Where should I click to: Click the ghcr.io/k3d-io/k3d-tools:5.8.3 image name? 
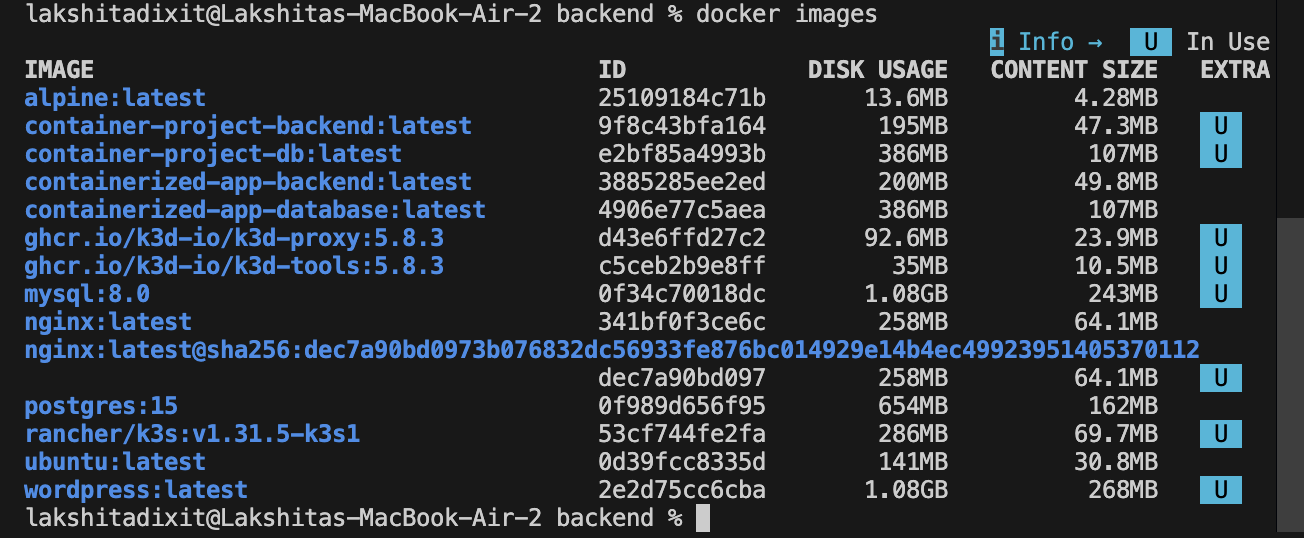pos(234,266)
